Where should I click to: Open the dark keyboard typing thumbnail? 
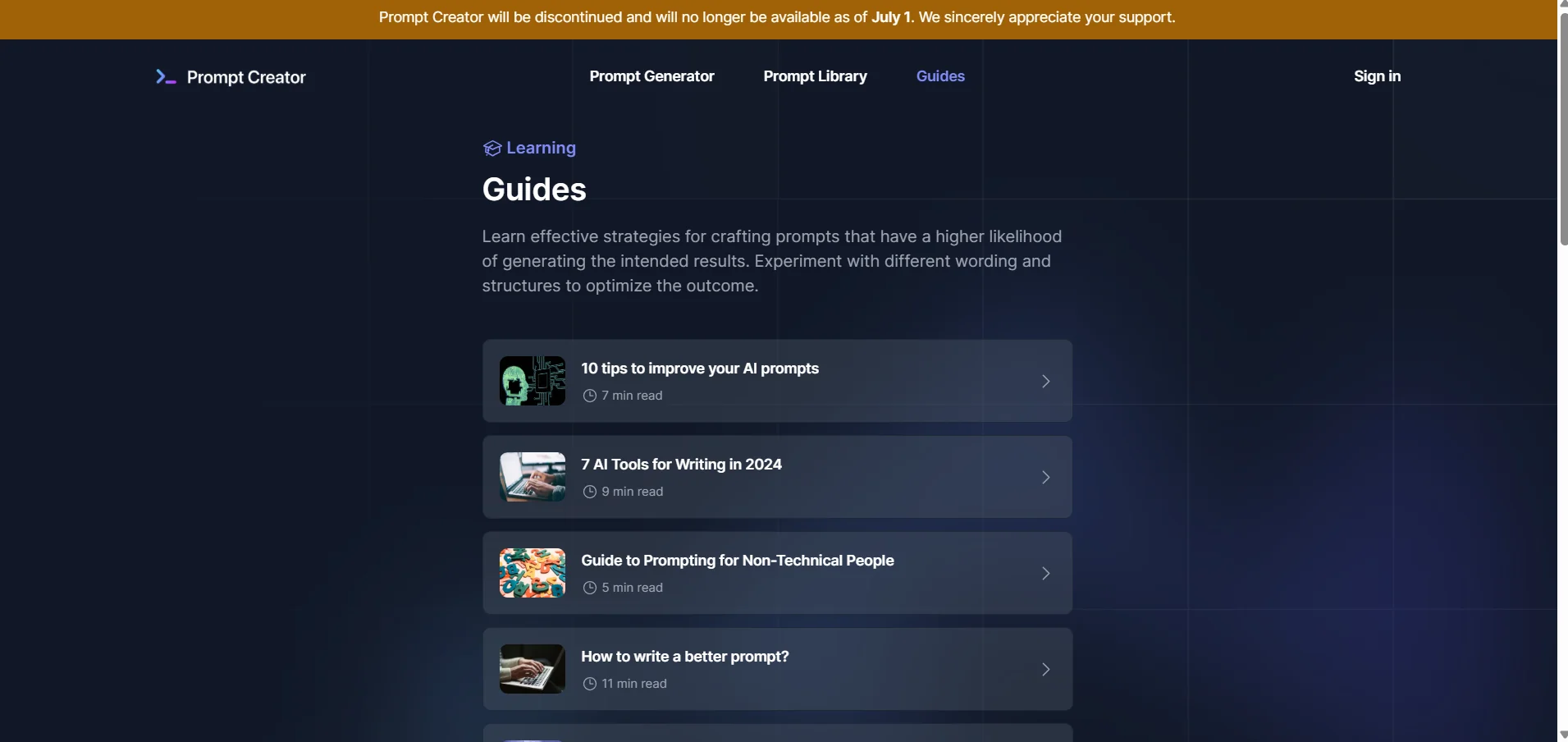pyautogui.click(x=533, y=669)
